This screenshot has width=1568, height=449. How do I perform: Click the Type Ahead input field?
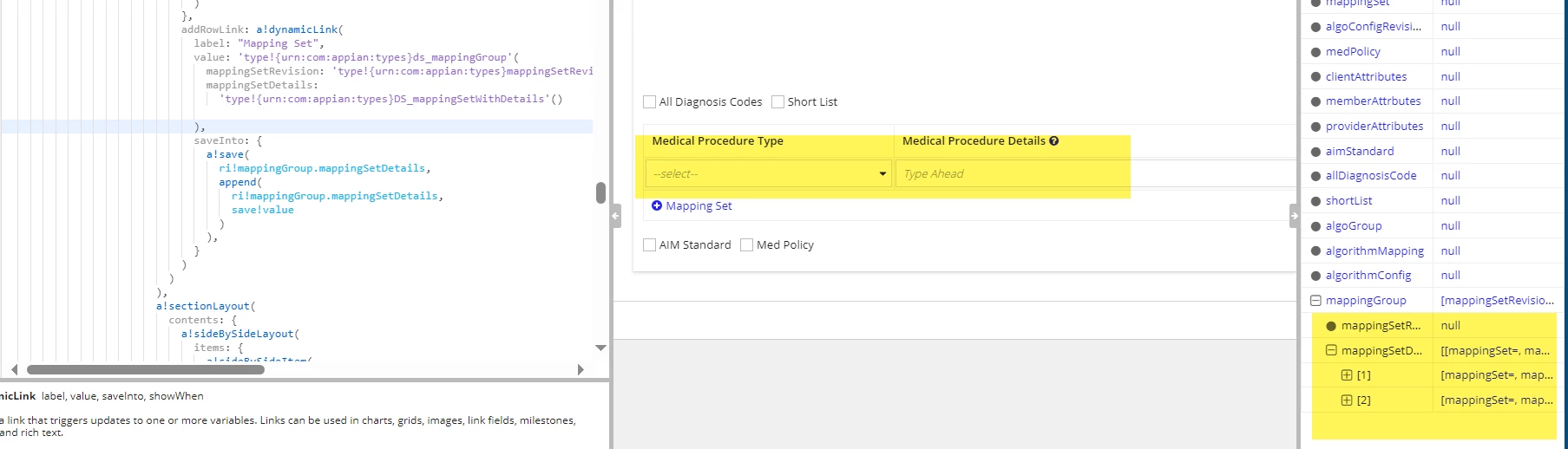pos(1097,173)
